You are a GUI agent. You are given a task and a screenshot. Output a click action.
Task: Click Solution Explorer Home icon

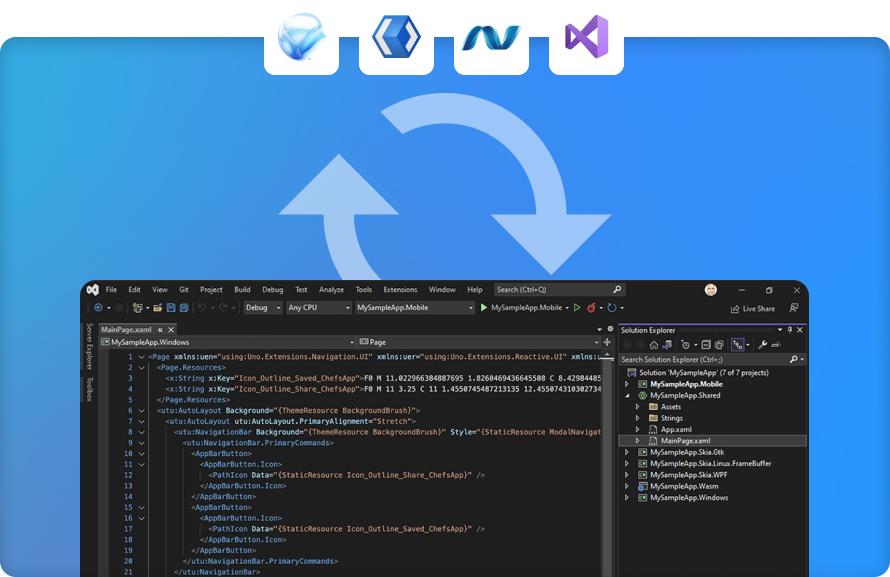click(x=654, y=344)
